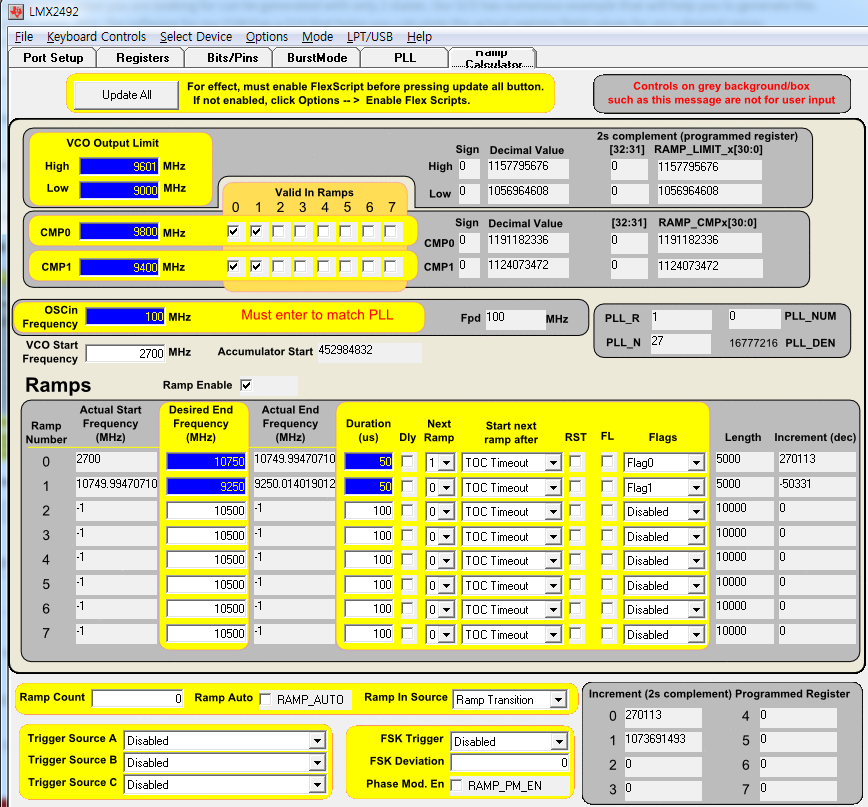
Task: Click the FSK Deviation input field
Action: tap(510, 762)
